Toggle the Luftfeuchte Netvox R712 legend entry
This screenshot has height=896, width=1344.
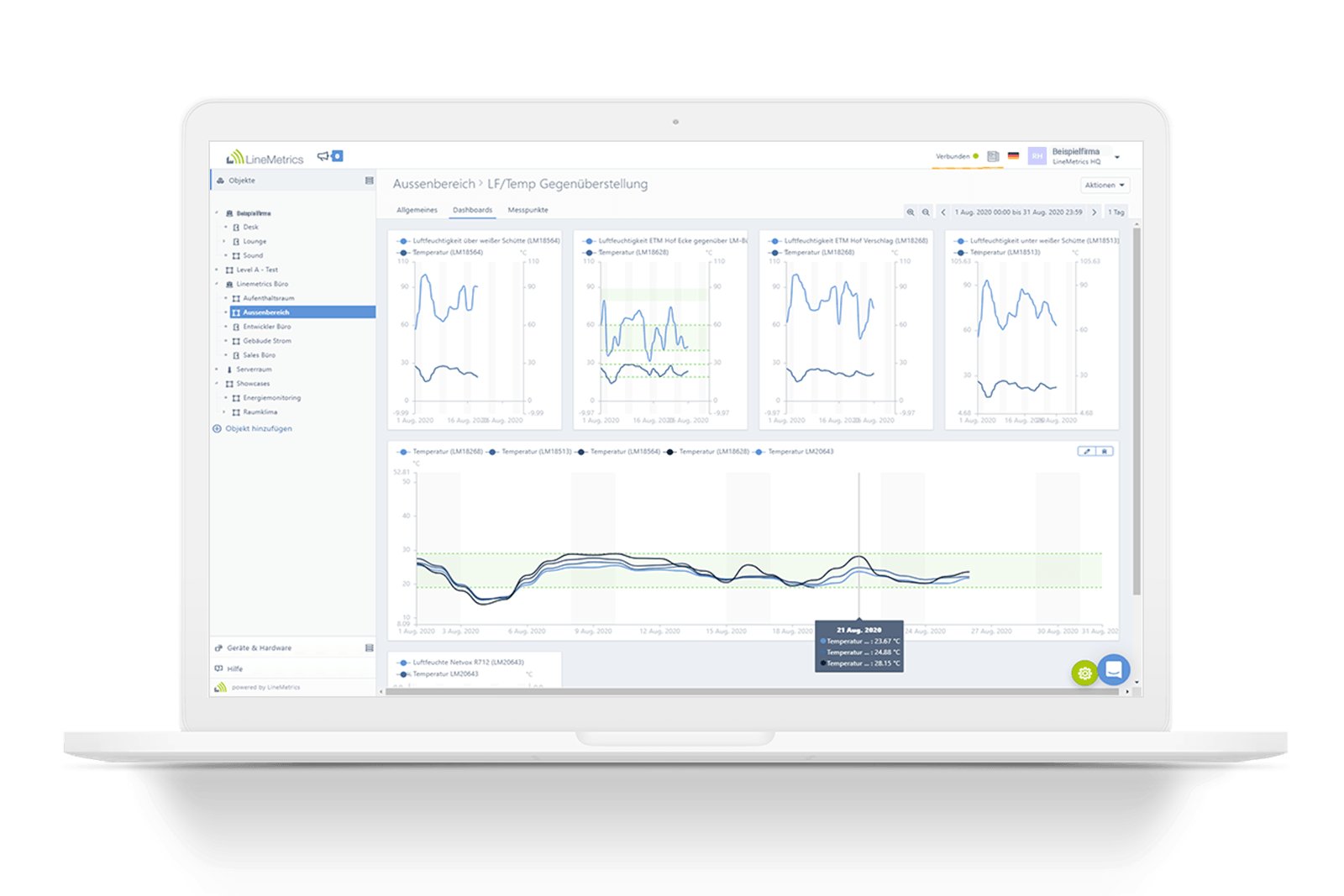coord(467,663)
